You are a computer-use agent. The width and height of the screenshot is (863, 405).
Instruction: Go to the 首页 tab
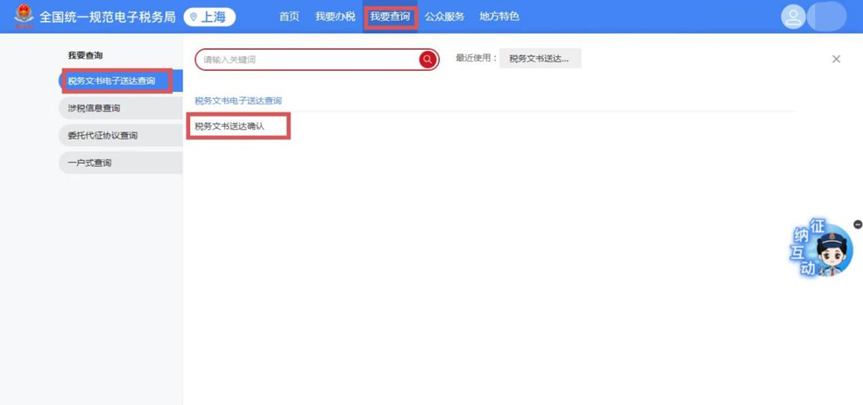[289, 17]
